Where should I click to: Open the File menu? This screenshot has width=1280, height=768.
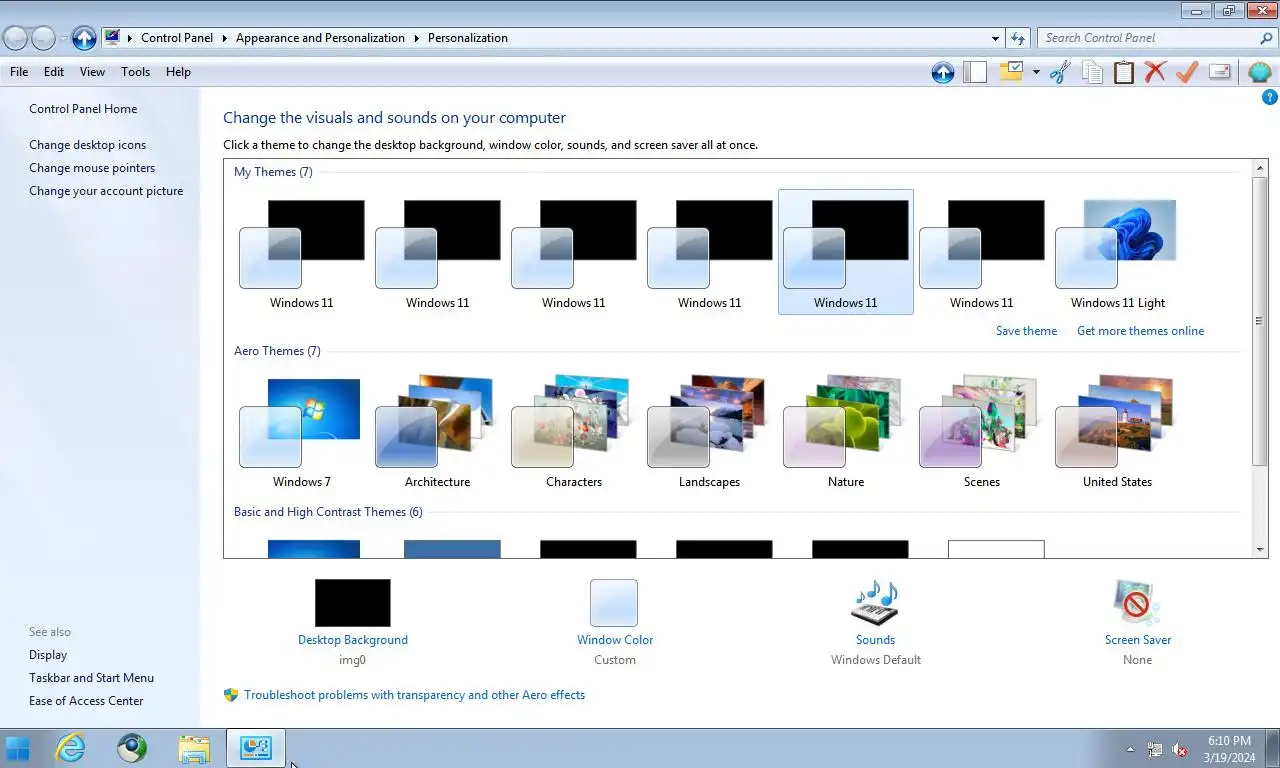[19, 72]
